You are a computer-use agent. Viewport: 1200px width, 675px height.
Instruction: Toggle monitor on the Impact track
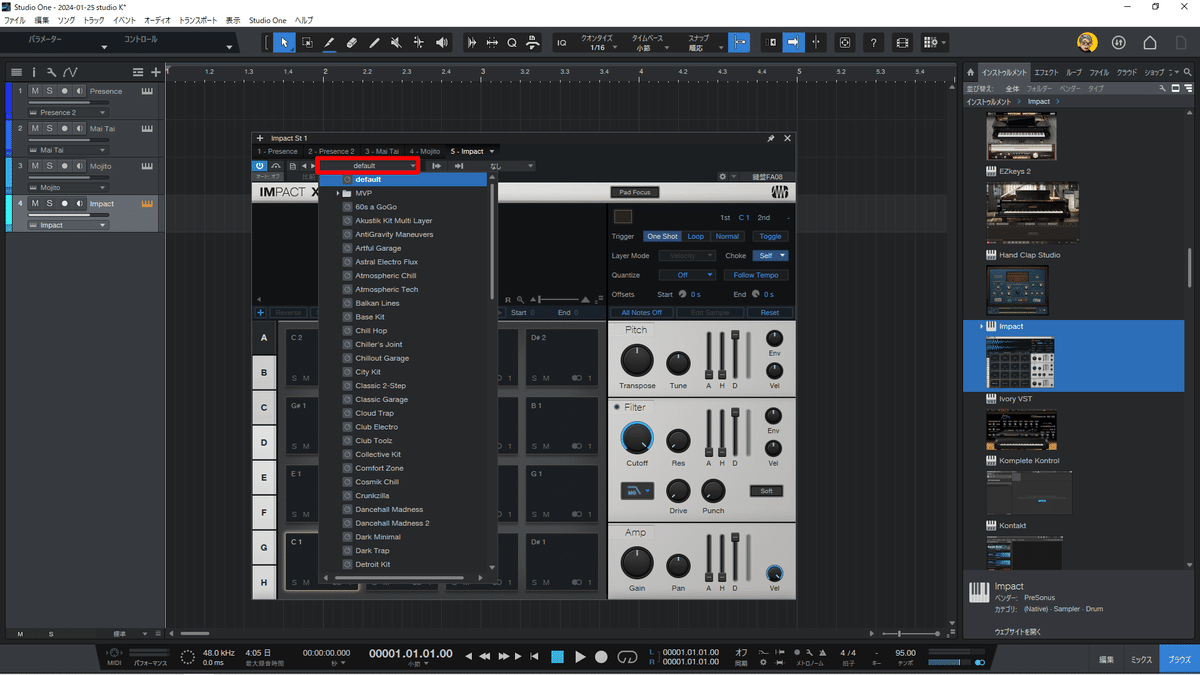78,203
